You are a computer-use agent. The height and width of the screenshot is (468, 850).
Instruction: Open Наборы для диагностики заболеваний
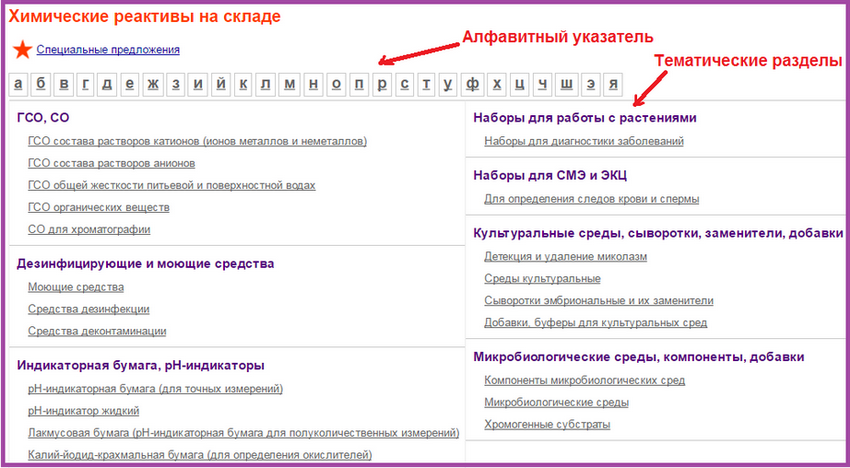[x=584, y=141]
